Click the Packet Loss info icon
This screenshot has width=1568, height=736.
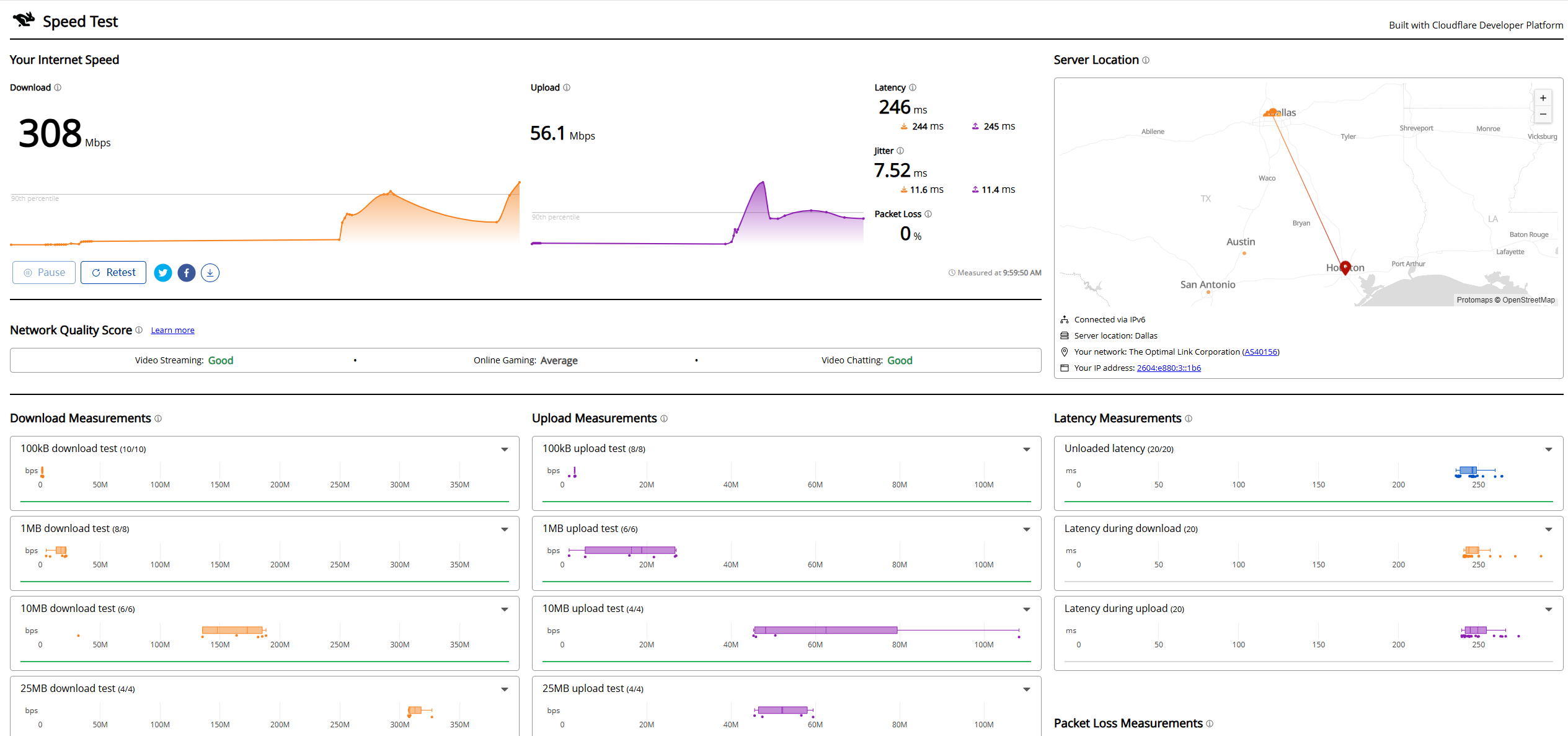click(928, 214)
